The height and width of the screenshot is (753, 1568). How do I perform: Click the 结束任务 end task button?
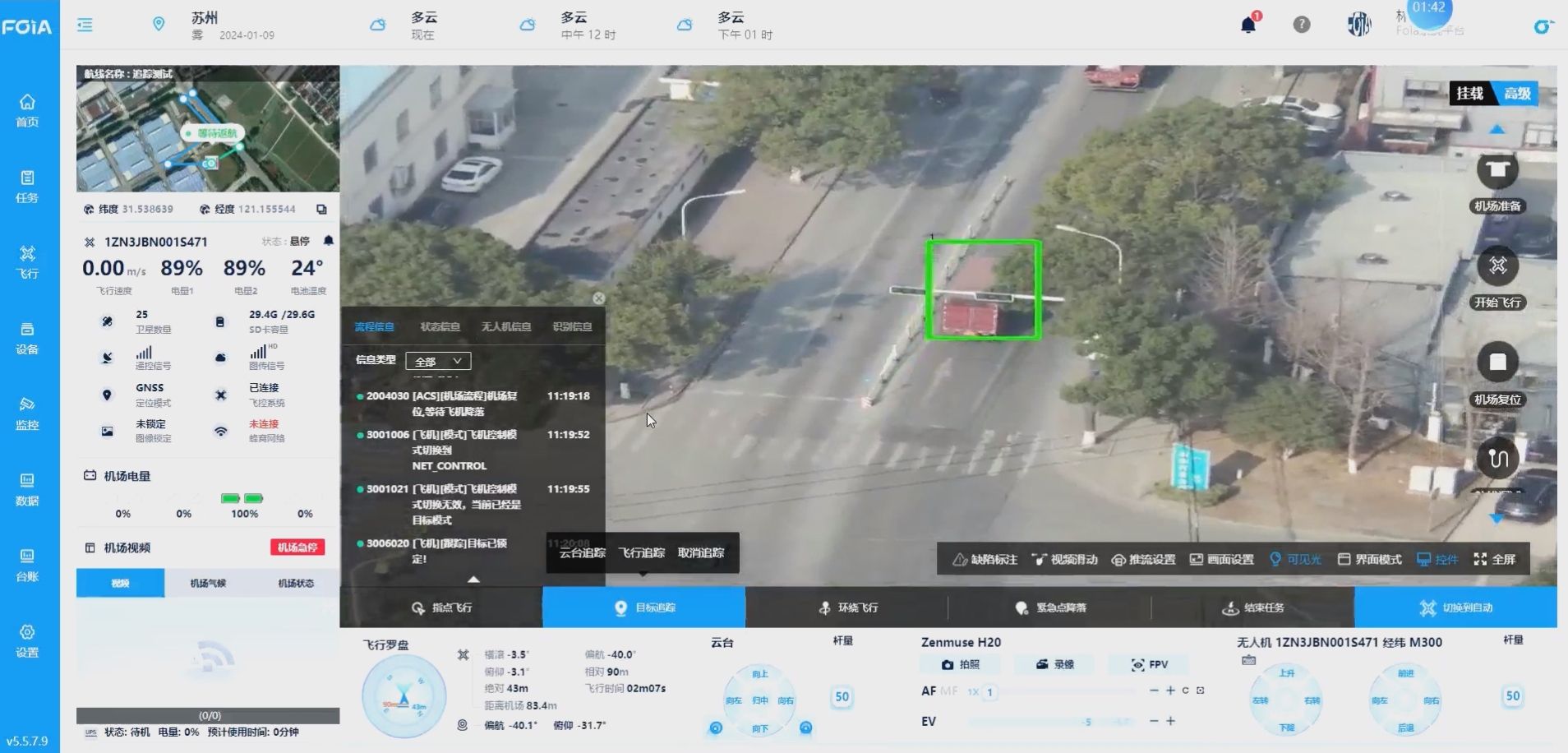(1252, 607)
